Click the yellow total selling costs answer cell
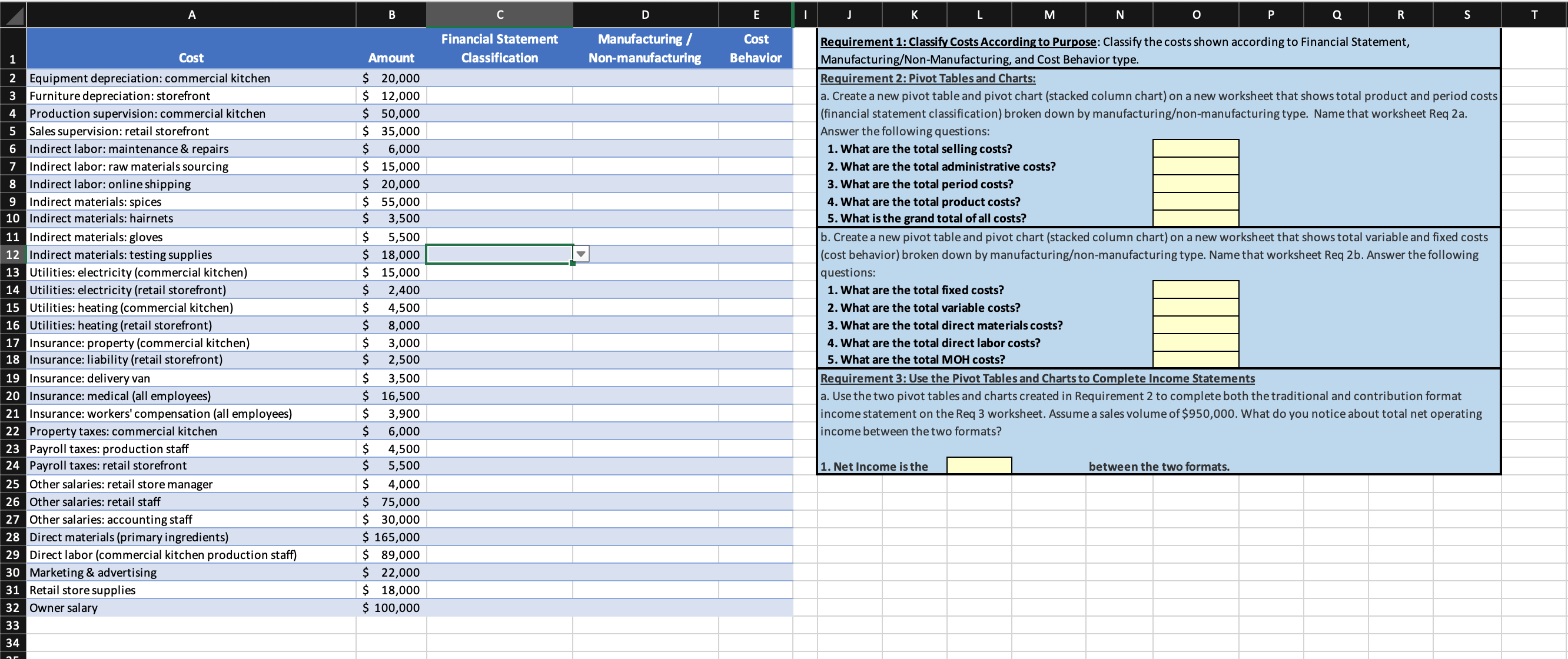1568x659 pixels. click(1195, 148)
